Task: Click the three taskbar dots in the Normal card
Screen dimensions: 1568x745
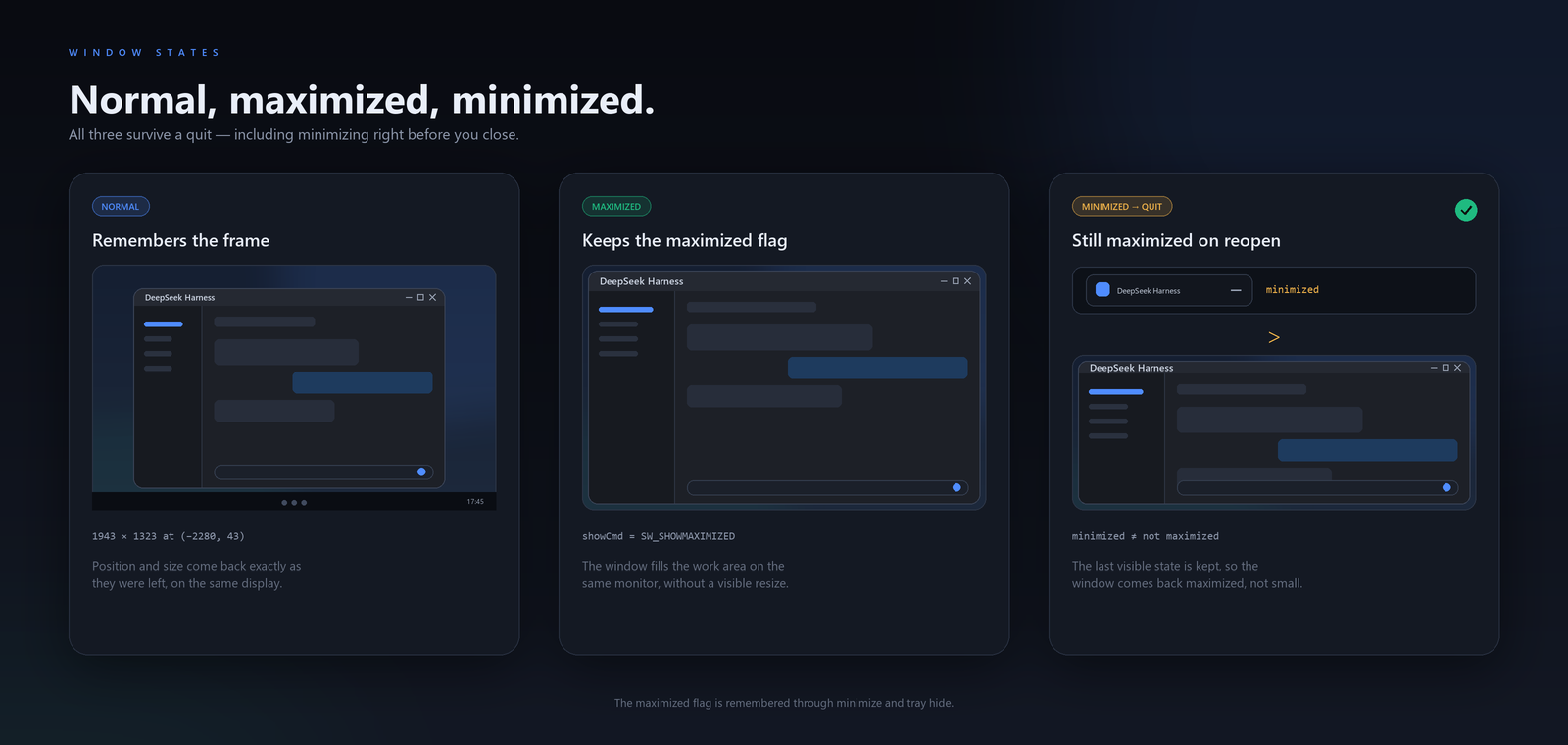Action: pos(294,502)
